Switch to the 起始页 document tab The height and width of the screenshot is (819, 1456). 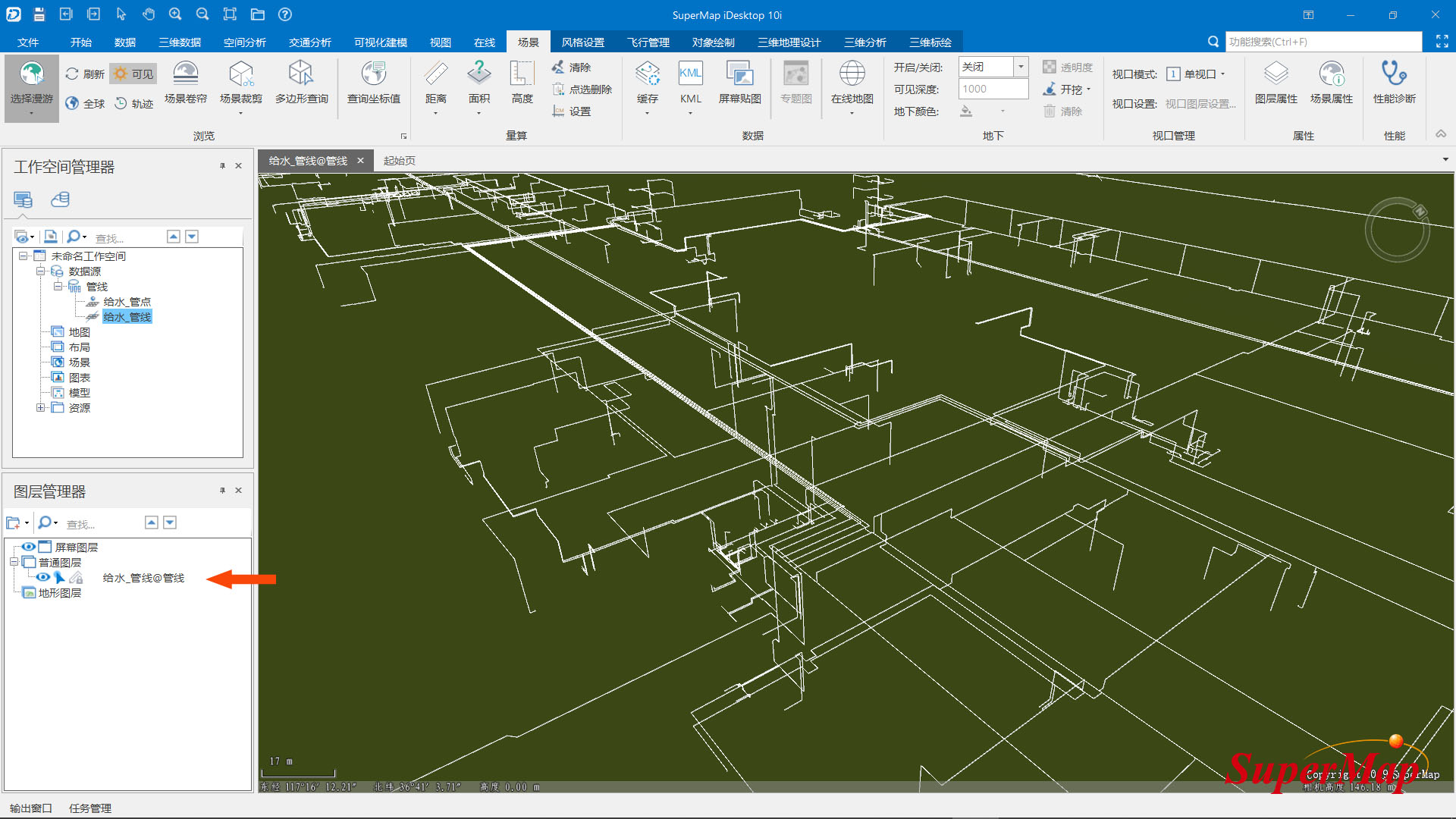click(x=399, y=161)
